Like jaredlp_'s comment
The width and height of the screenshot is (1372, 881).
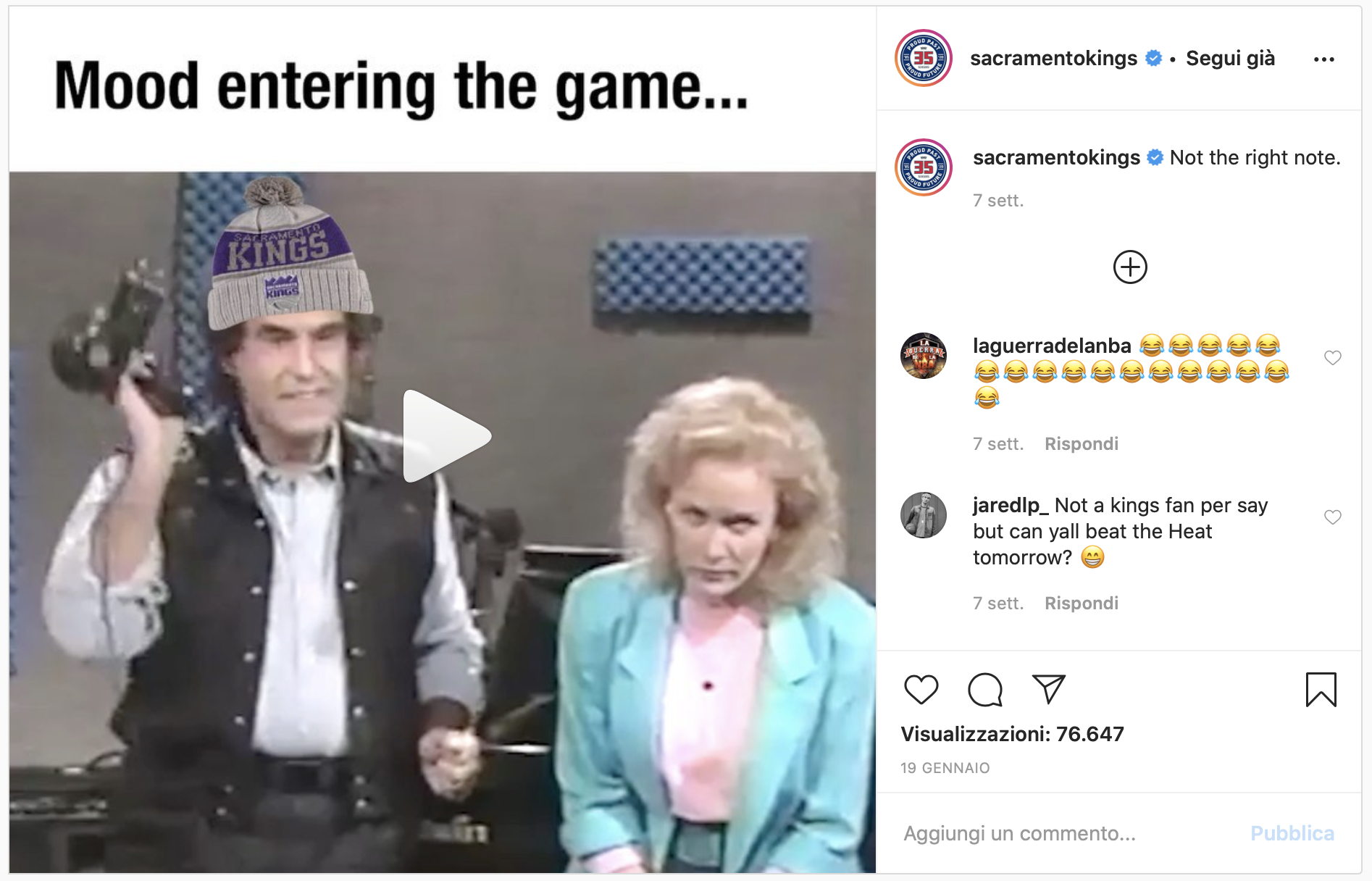coord(1332,517)
